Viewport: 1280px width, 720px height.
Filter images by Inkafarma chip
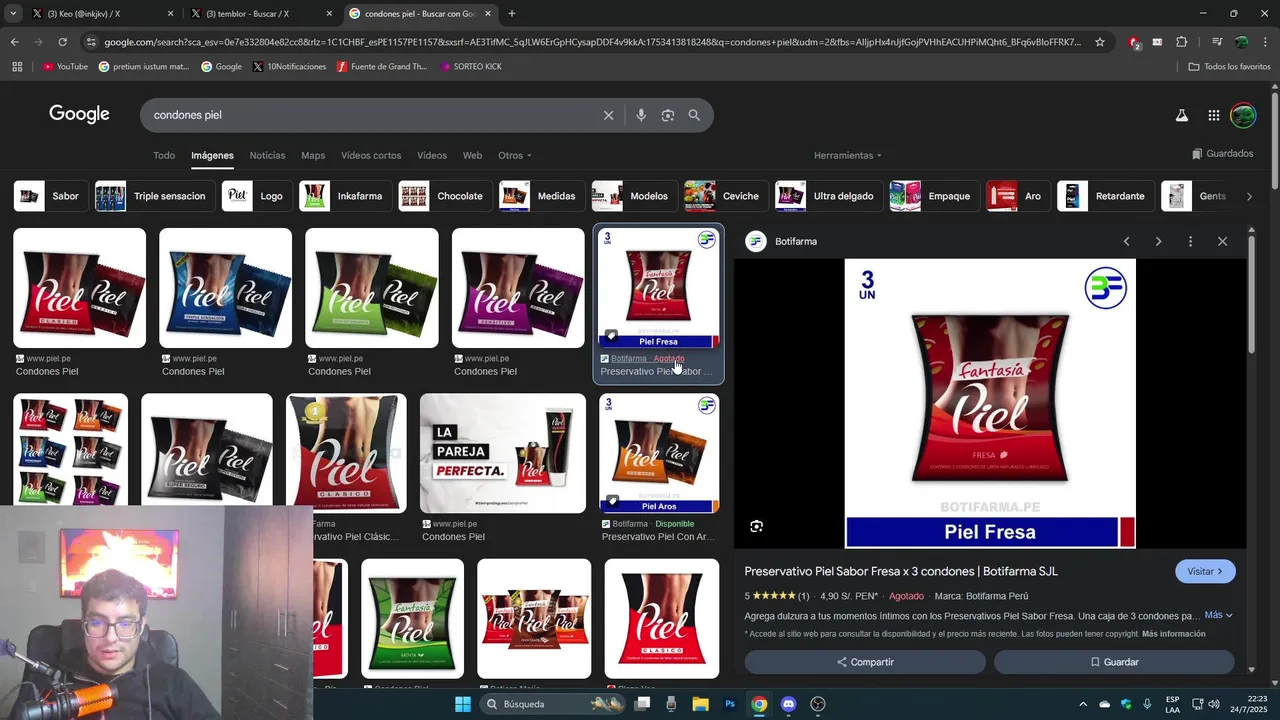pyautogui.click(x=346, y=196)
